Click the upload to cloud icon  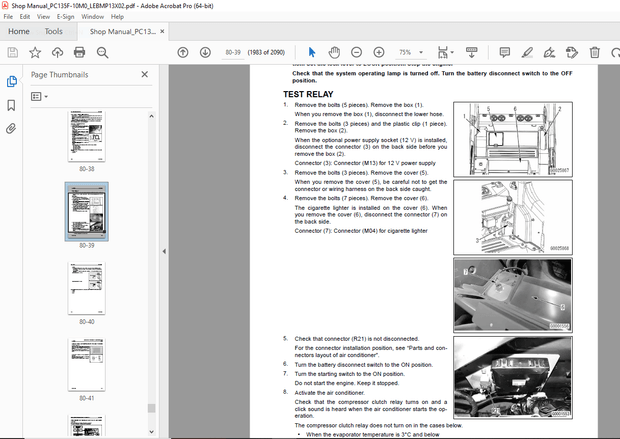[57, 52]
